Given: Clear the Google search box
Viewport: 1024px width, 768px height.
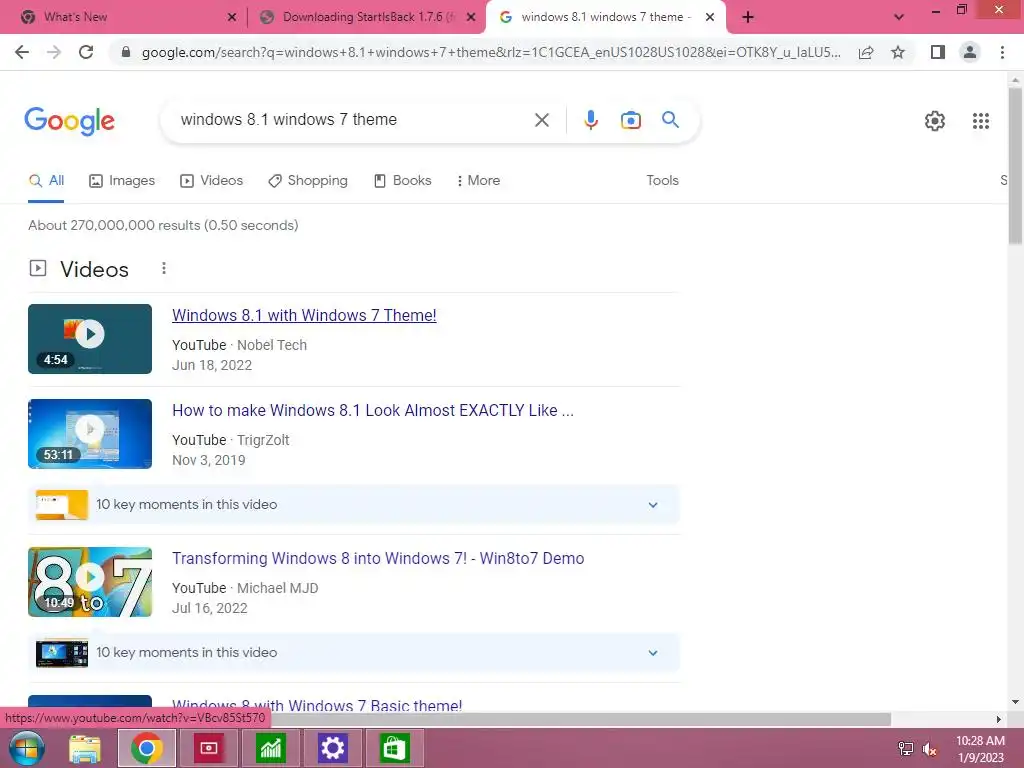Looking at the screenshot, I should pos(541,120).
